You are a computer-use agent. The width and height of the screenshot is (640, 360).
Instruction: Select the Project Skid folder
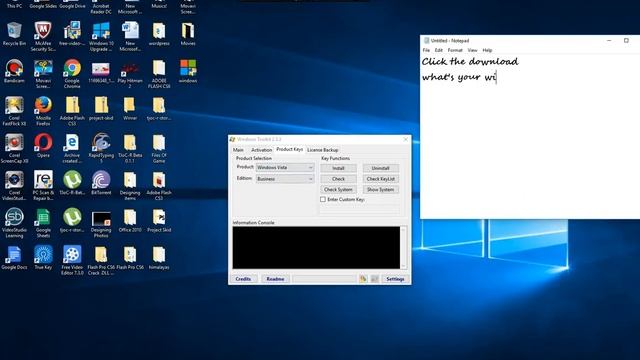159,220
